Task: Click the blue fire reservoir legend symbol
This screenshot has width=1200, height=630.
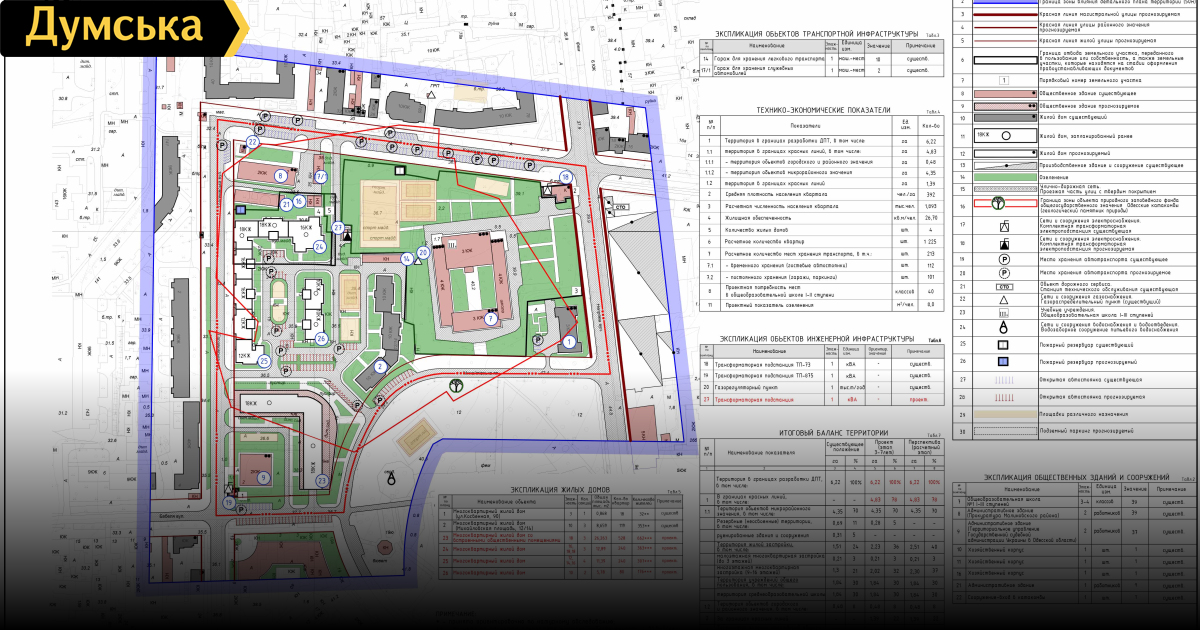Action: tap(1002, 361)
